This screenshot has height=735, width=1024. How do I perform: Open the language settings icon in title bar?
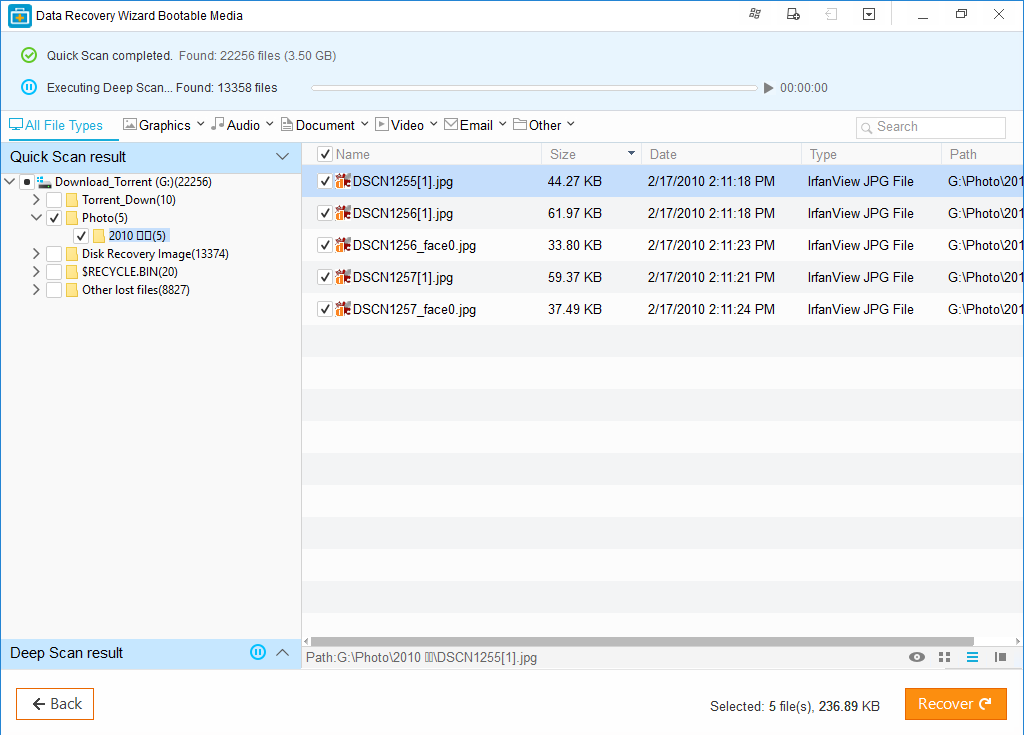coord(755,14)
